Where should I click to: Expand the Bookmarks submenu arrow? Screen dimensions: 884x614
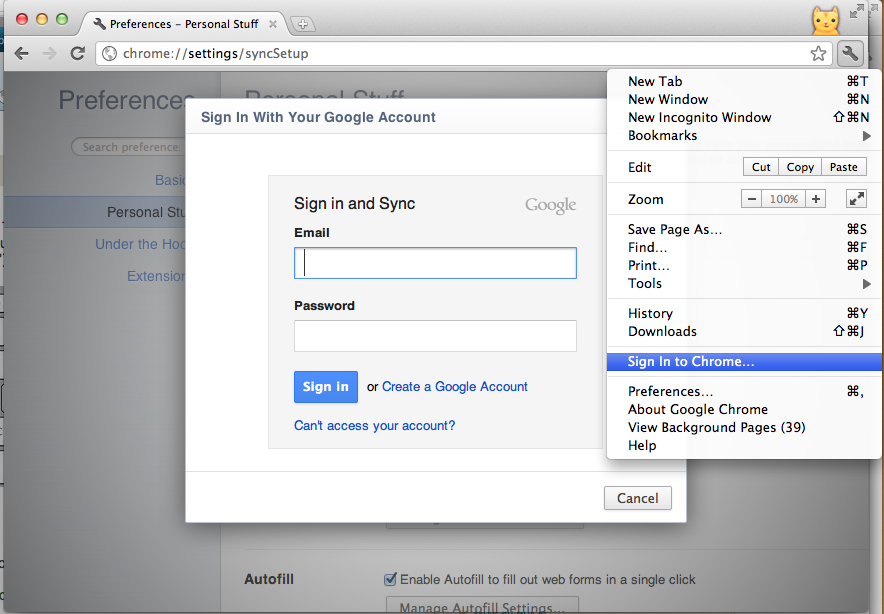click(x=867, y=136)
